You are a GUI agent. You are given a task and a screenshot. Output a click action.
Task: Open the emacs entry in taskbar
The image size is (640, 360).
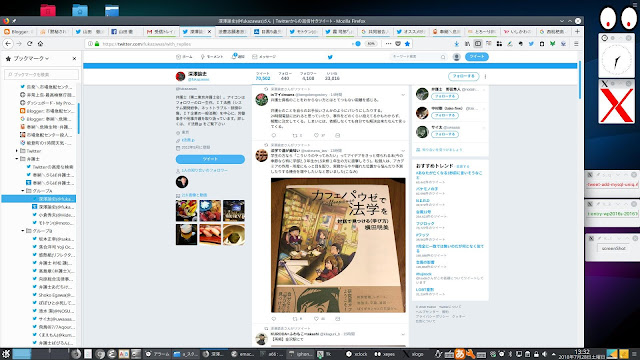243,354
